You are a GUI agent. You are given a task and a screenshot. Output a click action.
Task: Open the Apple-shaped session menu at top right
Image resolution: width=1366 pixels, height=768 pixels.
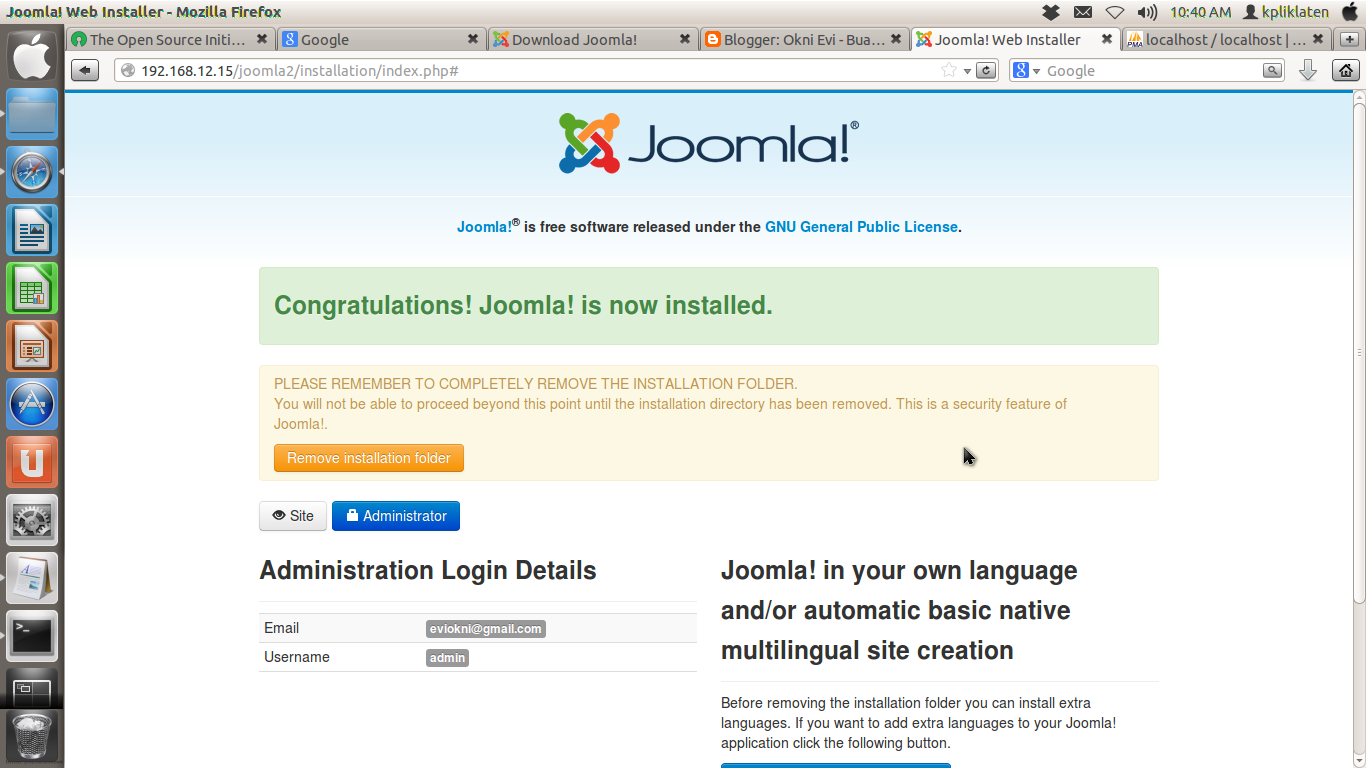1350,12
